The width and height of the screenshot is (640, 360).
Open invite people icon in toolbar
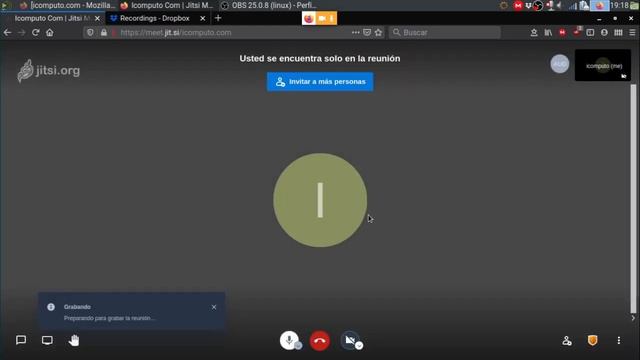pos(567,340)
